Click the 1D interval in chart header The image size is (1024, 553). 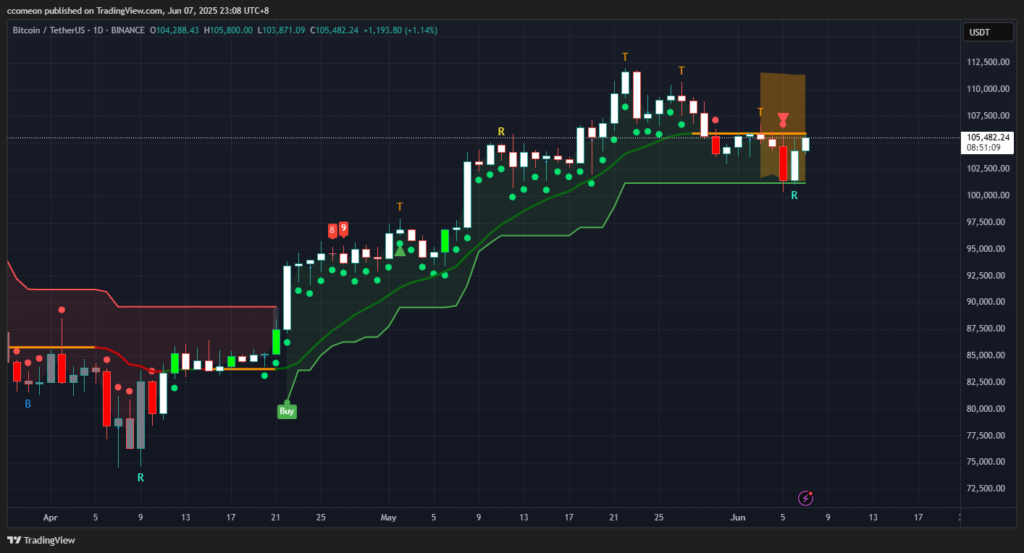[x=98, y=30]
